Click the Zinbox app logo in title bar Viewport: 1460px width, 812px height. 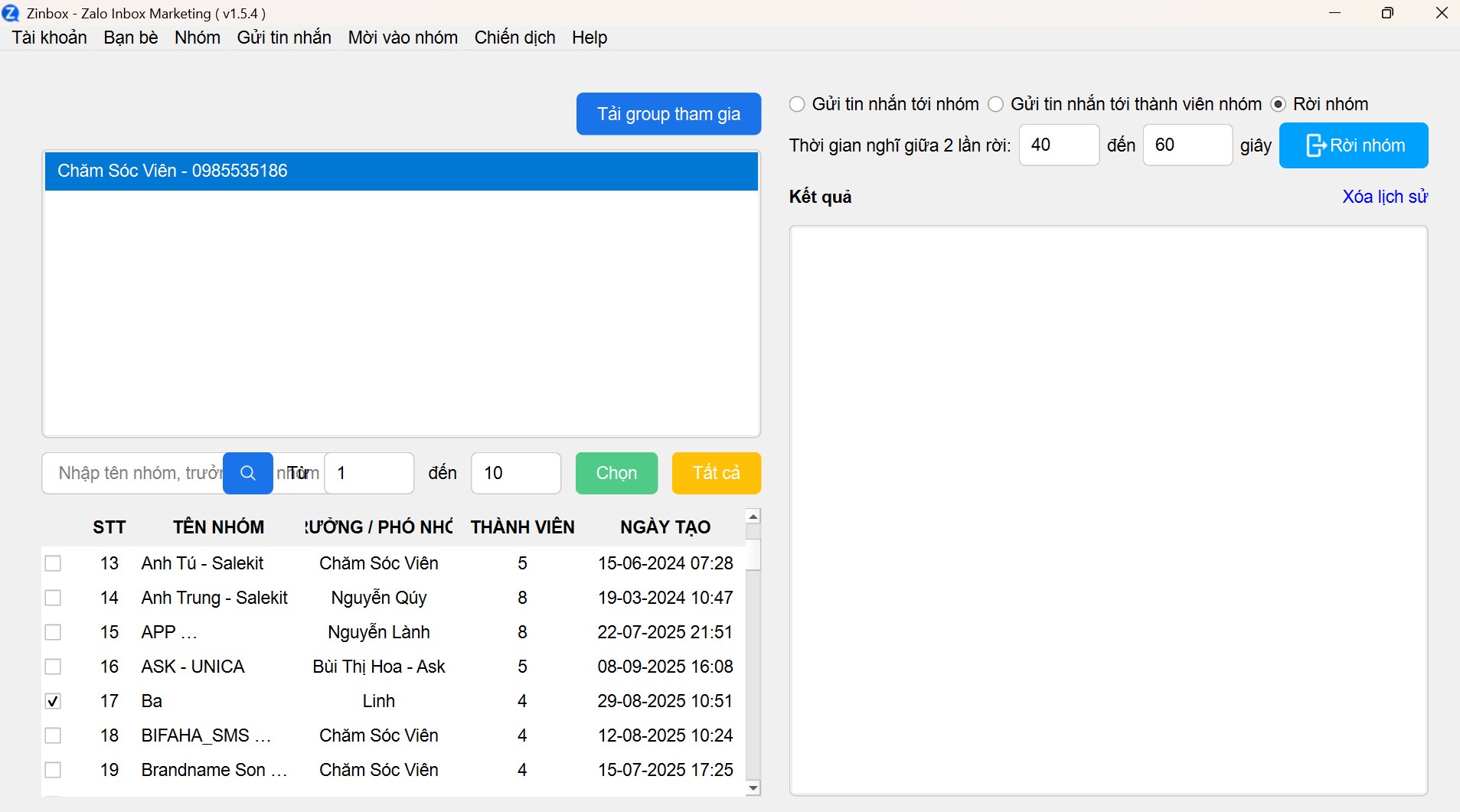[x=11, y=13]
